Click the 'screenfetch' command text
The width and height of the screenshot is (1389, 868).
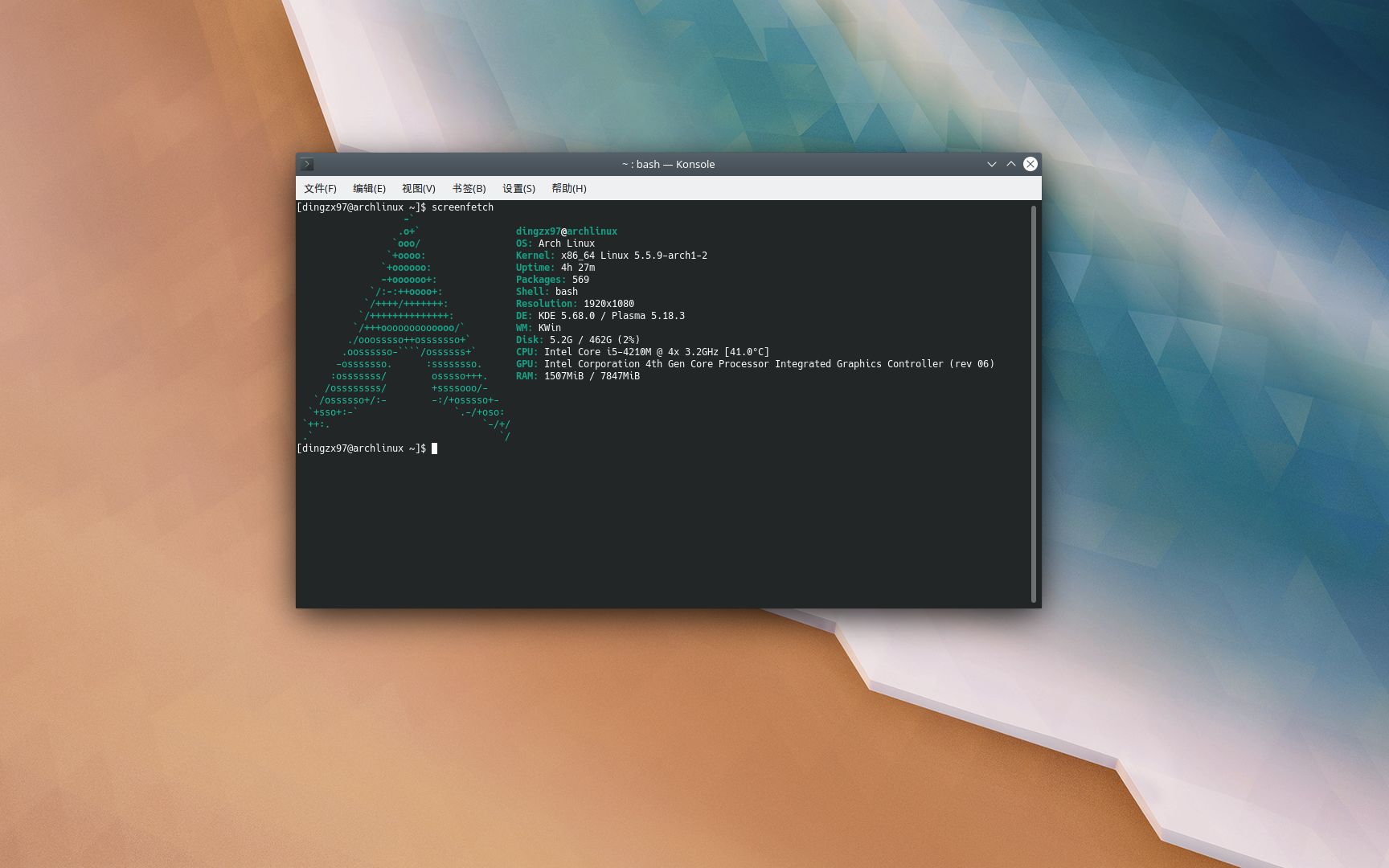coord(462,207)
